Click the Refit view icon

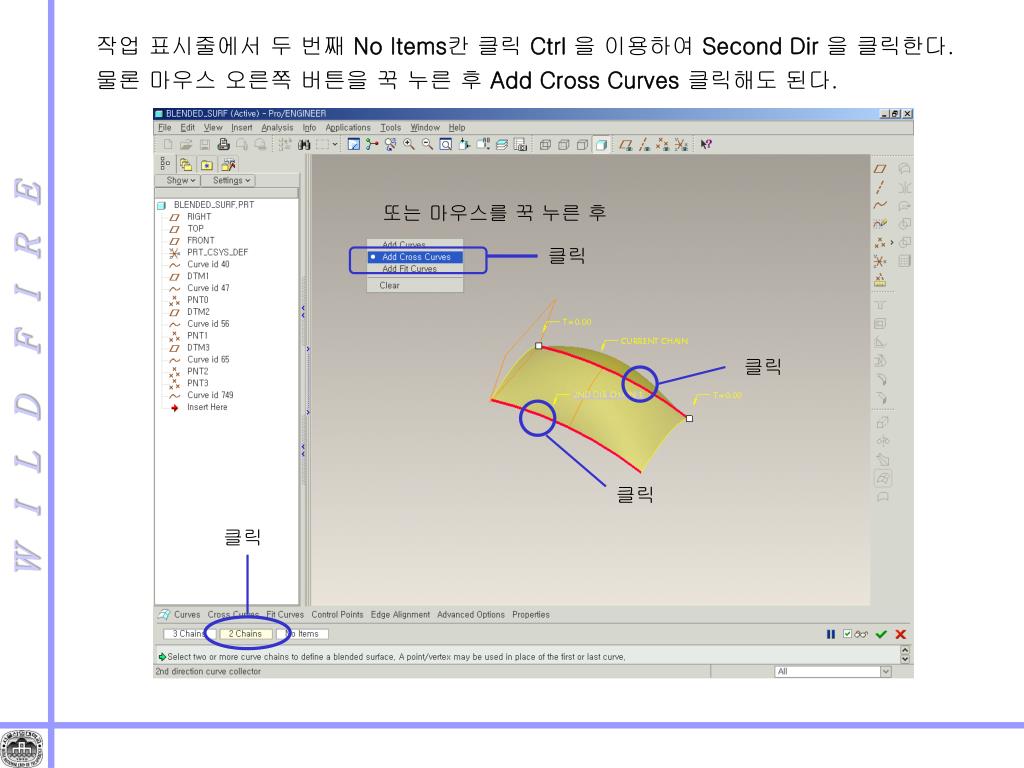click(445, 144)
